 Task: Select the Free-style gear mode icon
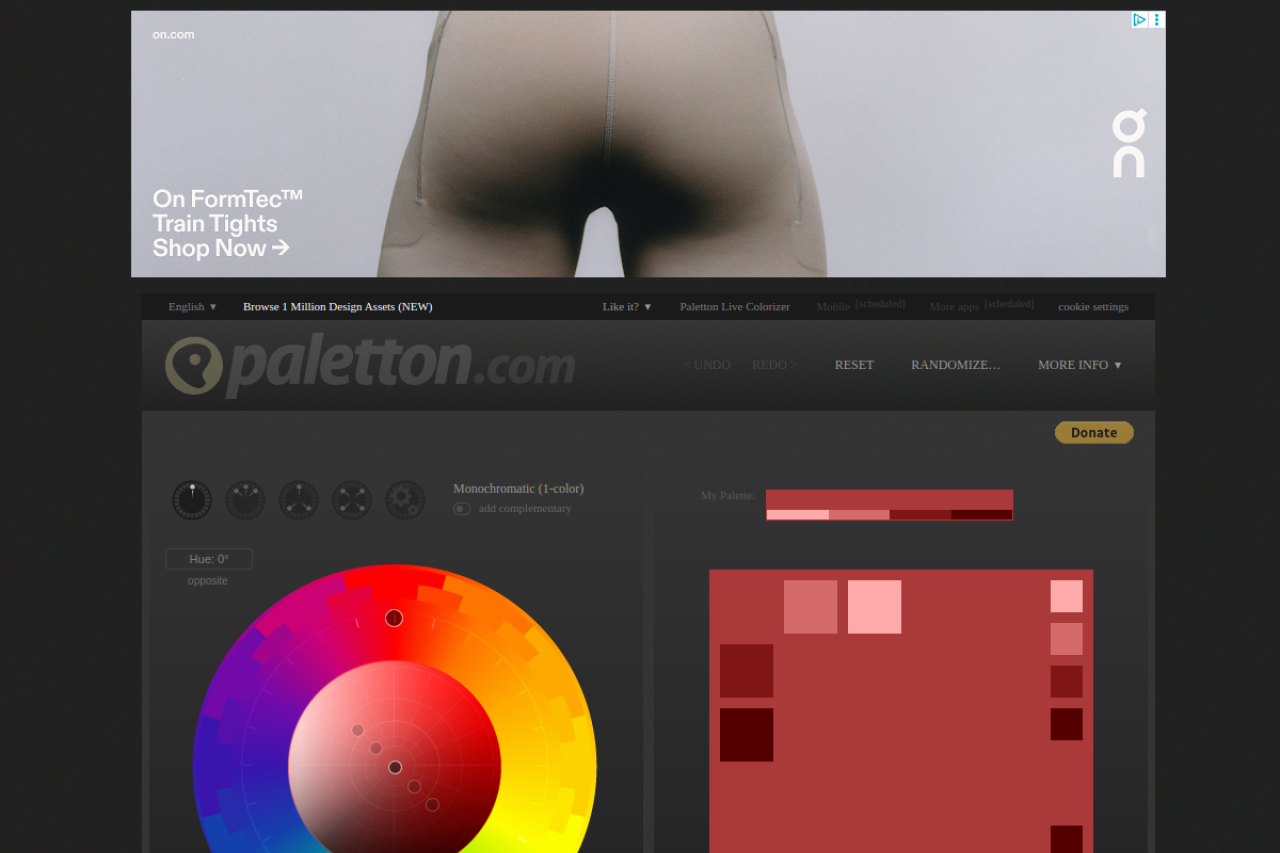tap(405, 500)
